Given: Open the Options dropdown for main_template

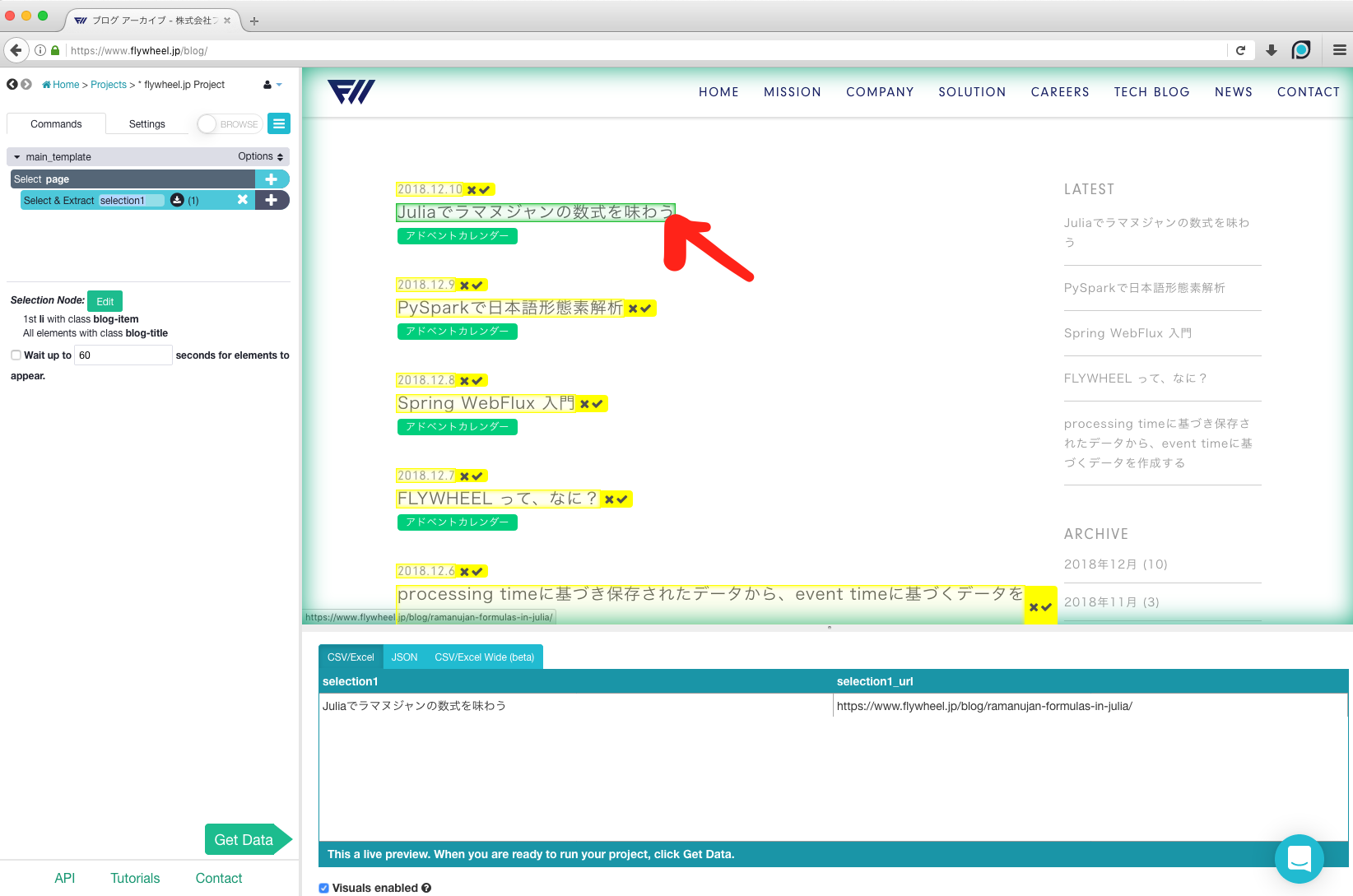Looking at the screenshot, I should point(261,156).
